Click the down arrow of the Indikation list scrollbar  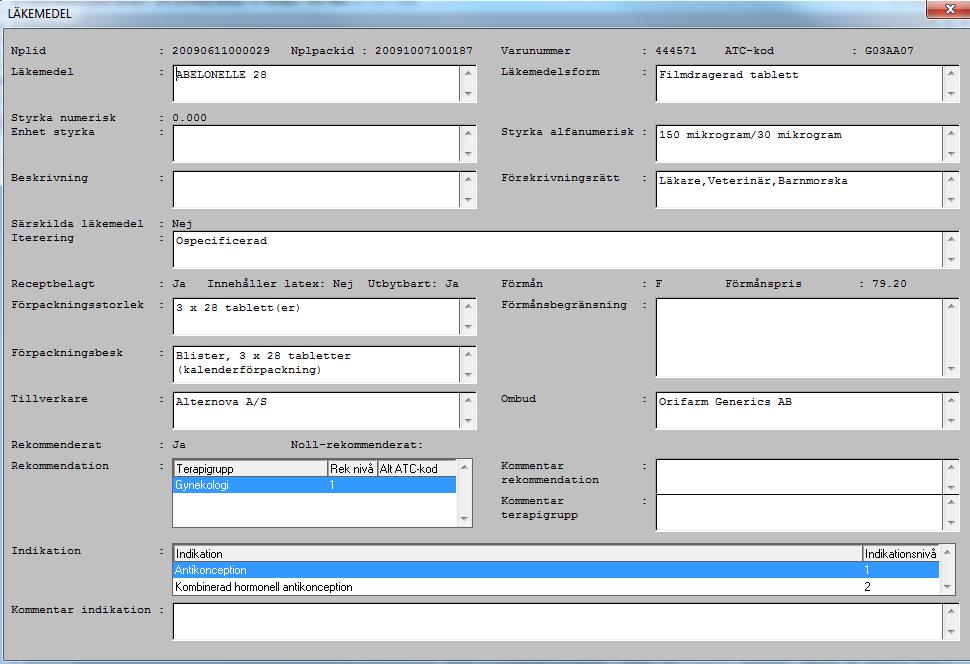947,587
